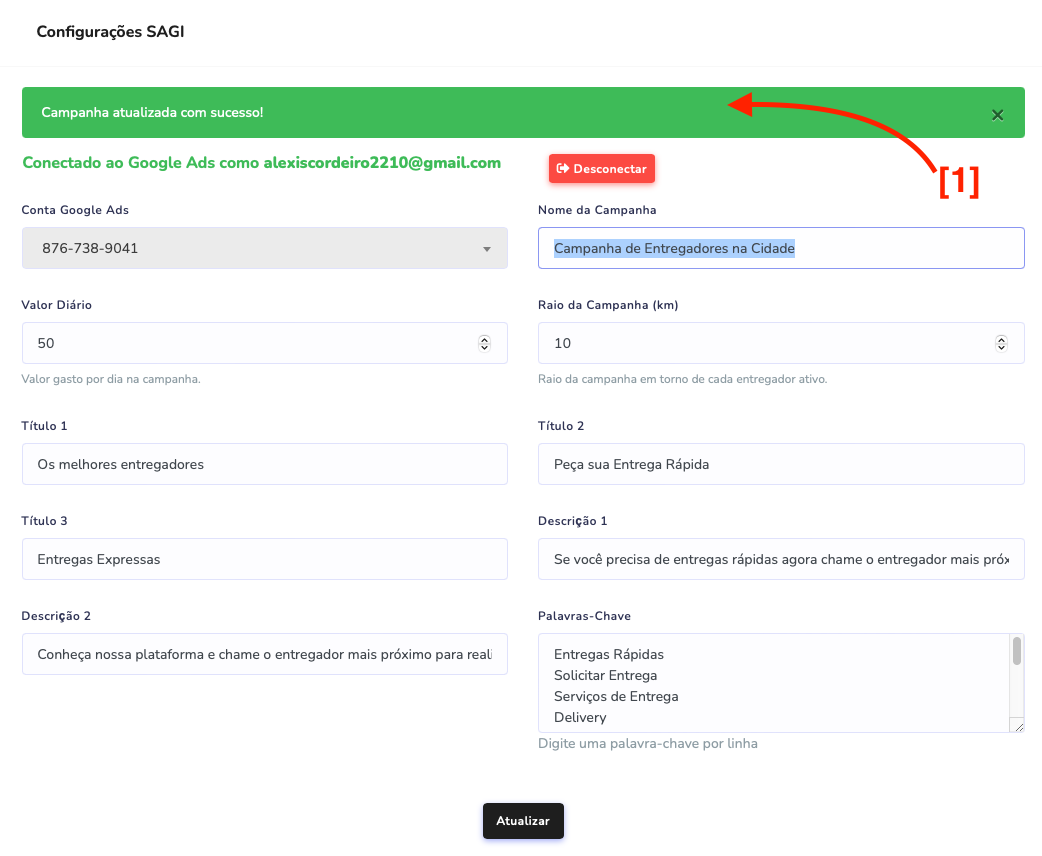Open the Conta Google Ads dropdown
Image resolution: width=1042 pixels, height=856 pixels.
pos(264,248)
